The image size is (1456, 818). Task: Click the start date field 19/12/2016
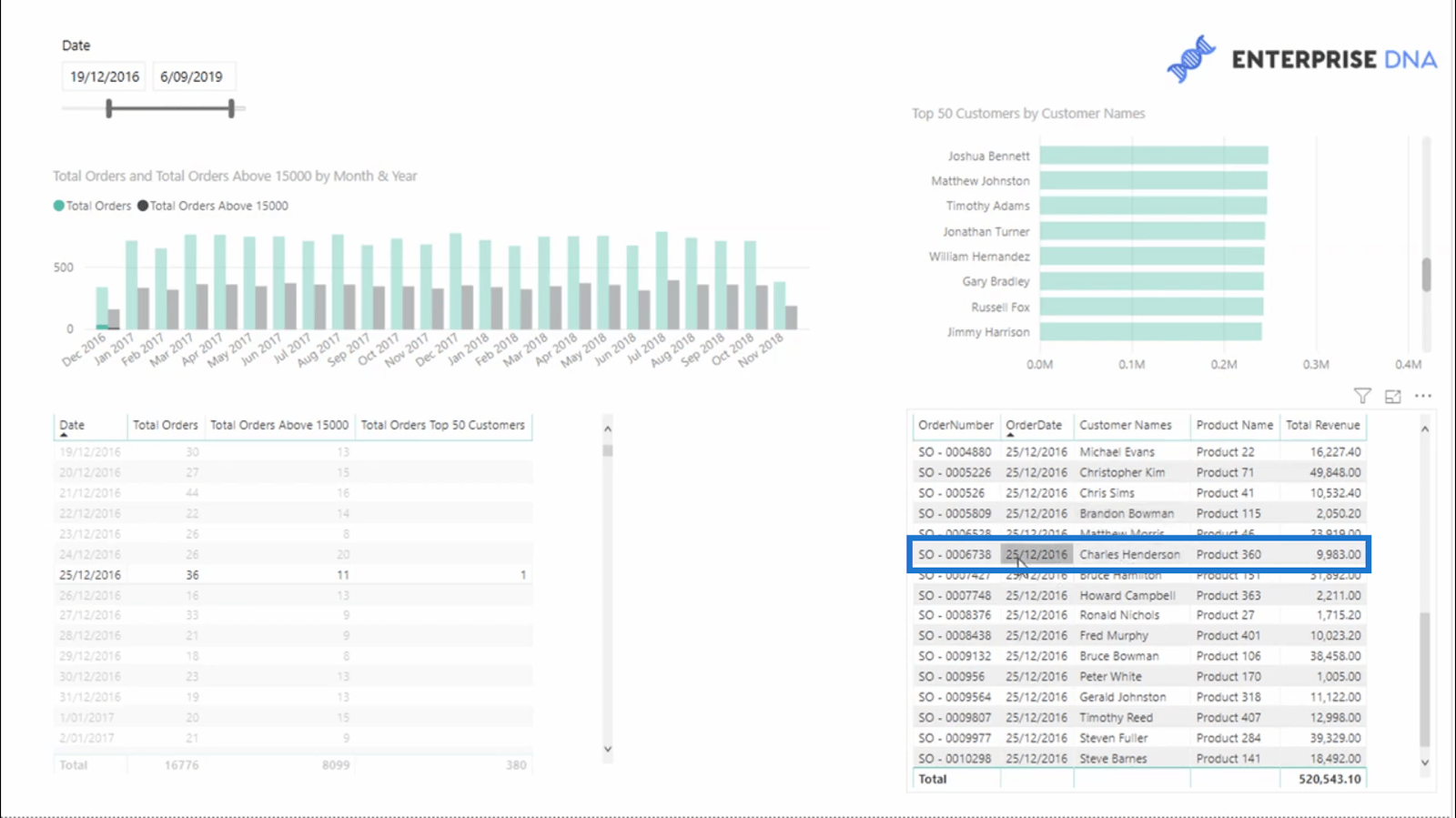[x=105, y=76]
